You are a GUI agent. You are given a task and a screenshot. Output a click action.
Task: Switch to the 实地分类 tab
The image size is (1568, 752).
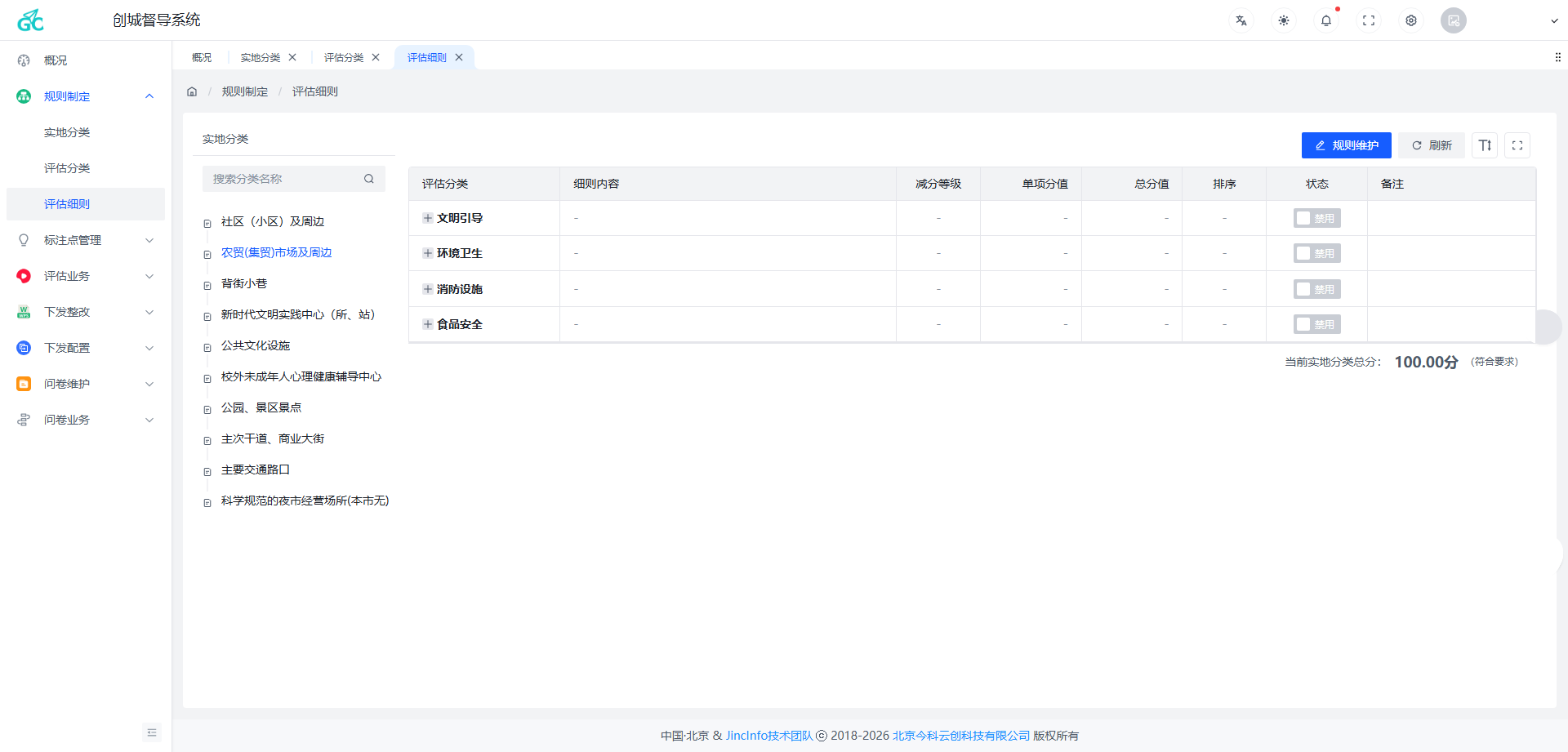point(260,58)
